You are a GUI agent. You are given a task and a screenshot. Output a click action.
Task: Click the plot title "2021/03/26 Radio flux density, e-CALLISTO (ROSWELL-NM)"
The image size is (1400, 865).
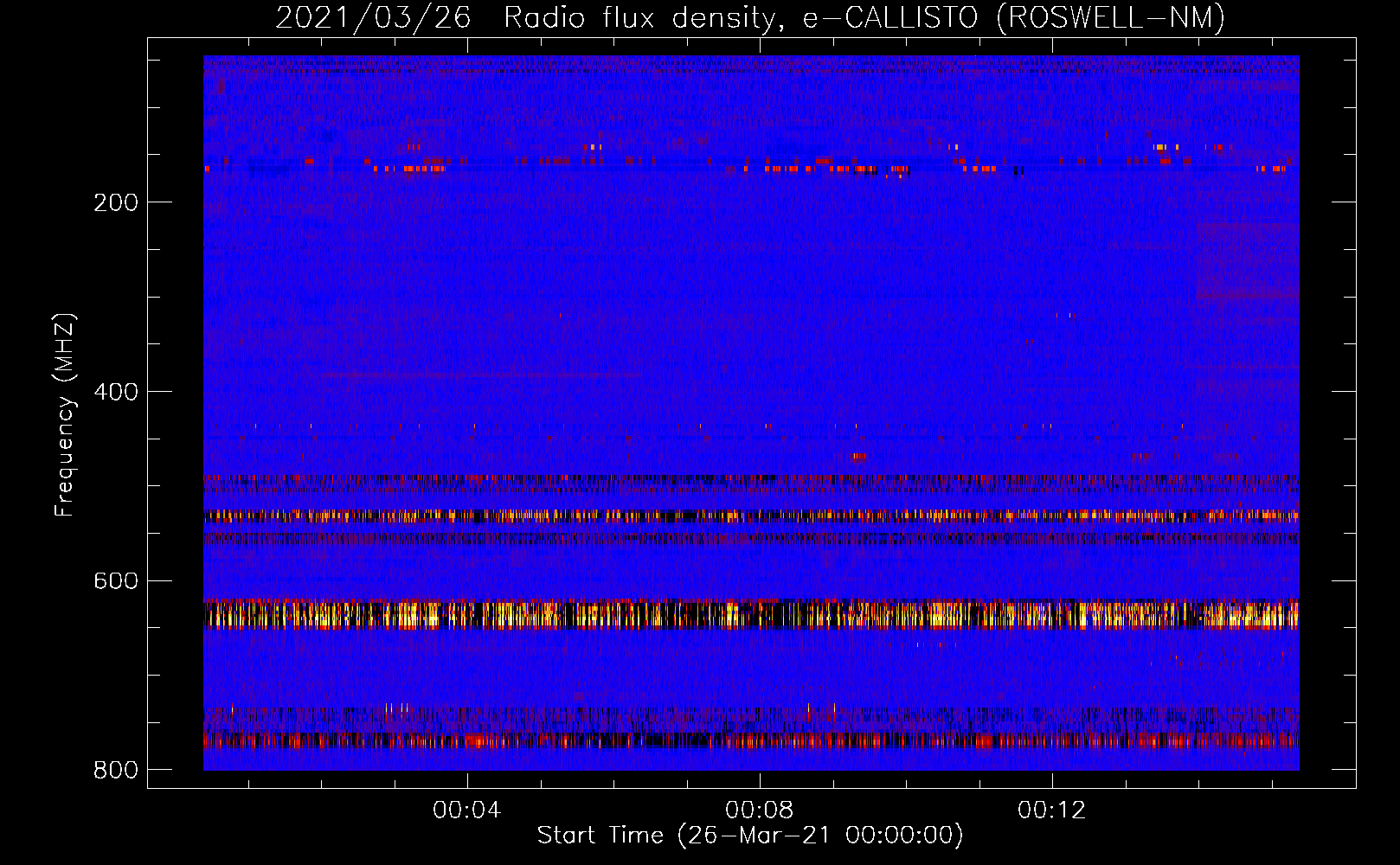750,17
